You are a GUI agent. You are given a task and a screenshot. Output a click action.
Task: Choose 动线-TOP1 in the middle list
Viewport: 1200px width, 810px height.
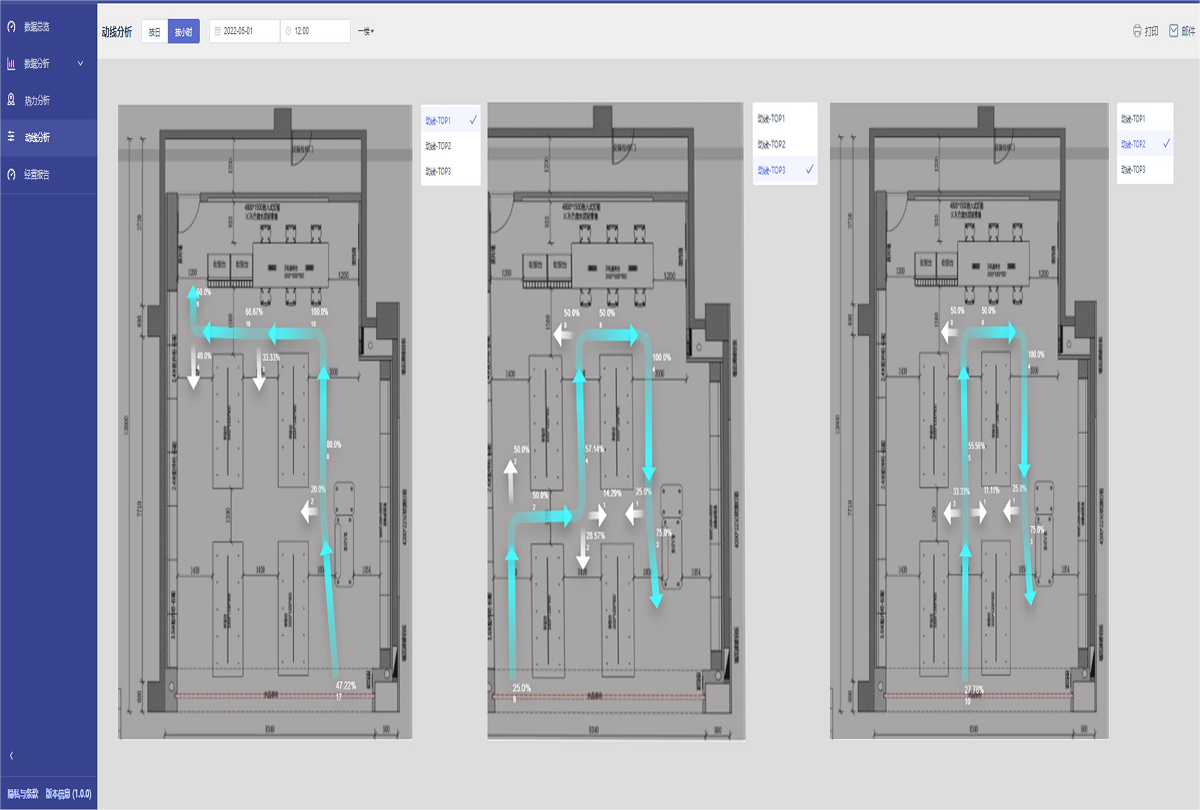click(771, 119)
